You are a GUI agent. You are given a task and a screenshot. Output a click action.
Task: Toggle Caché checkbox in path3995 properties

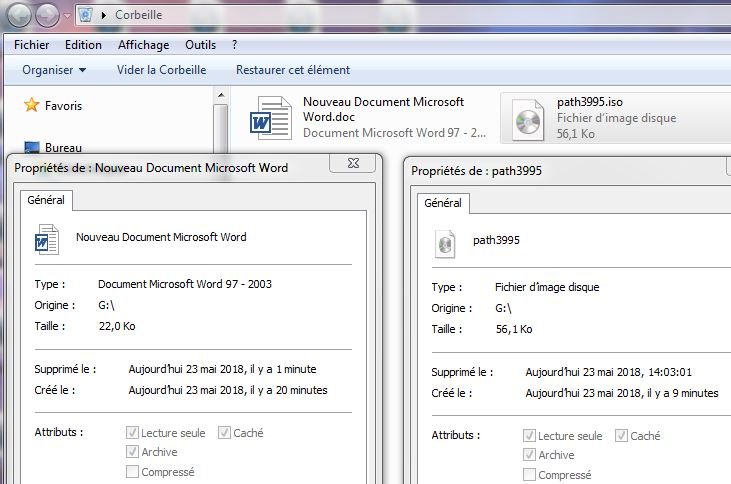point(621,436)
